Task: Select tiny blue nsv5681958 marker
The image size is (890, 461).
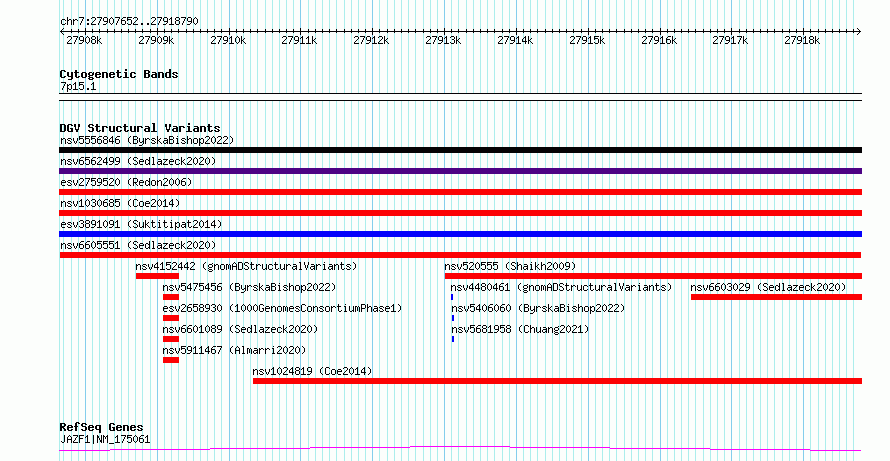Action: [x=453, y=339]
